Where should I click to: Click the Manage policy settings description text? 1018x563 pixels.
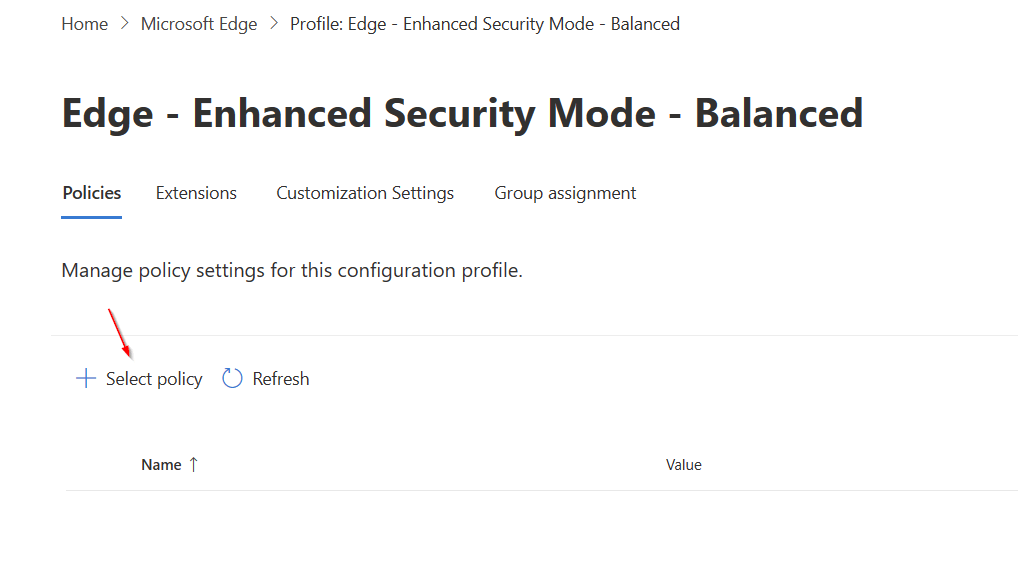292,270
